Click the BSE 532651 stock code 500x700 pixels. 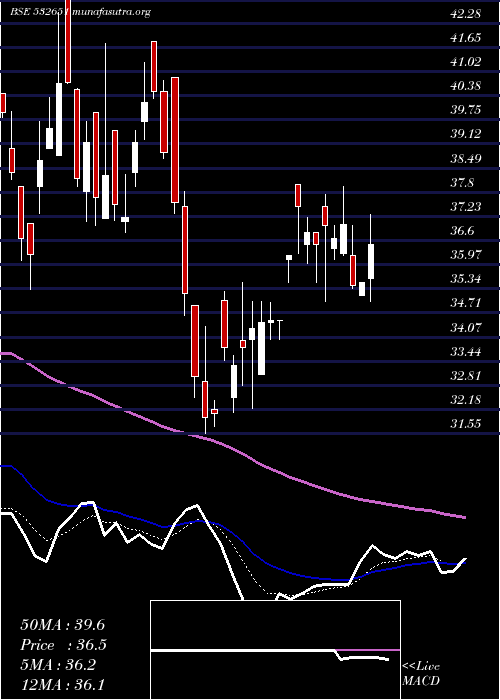click(x=39, y=12)
